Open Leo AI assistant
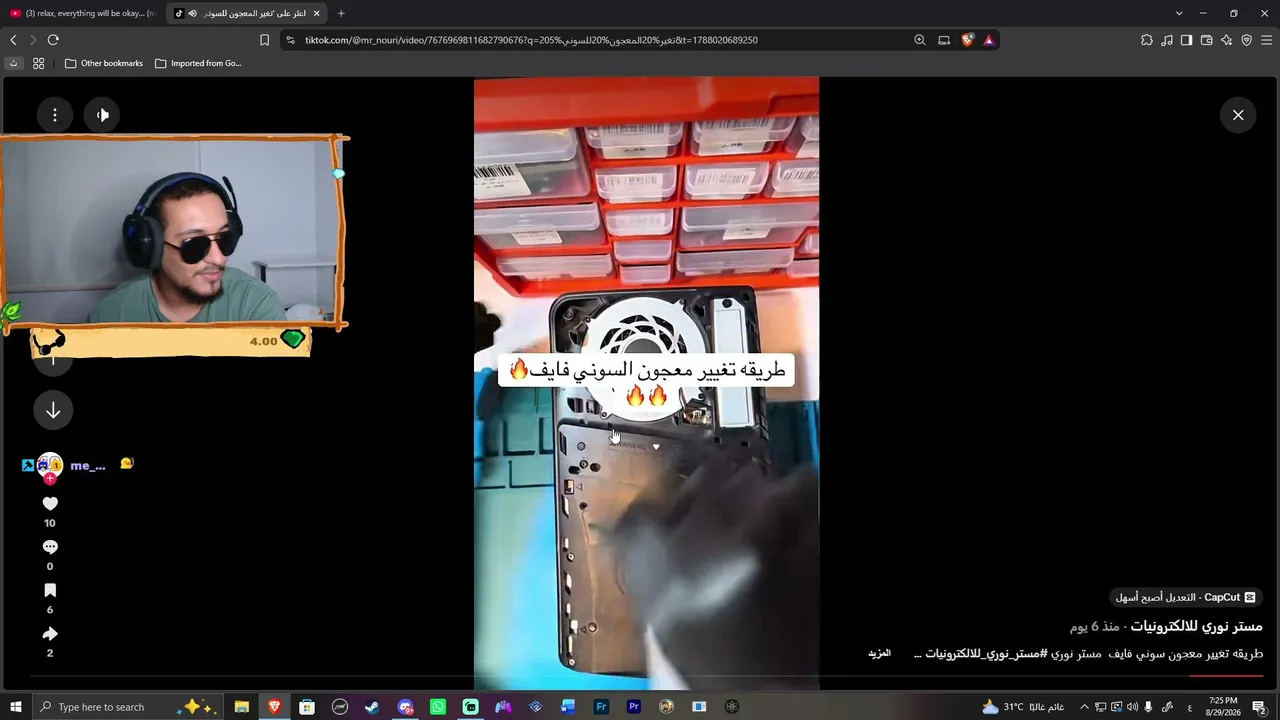Image resolution: width=1280 pixels, height=720 pixels. 1226,40
